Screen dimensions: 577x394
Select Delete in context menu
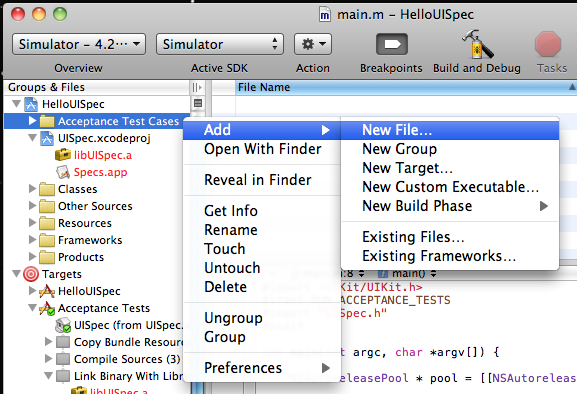pos(262,287)
